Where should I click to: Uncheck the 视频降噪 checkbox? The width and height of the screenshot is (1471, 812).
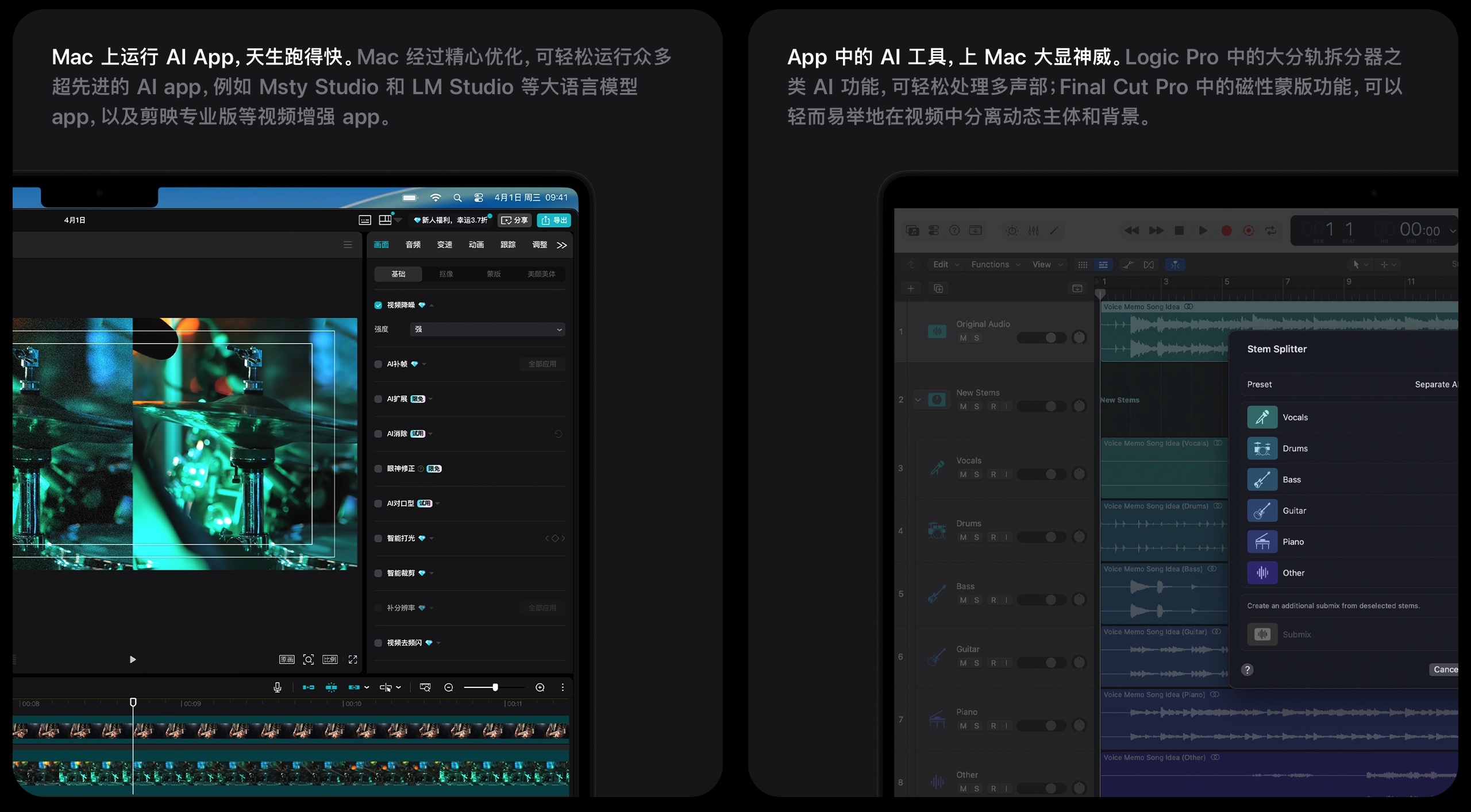point(378,305)
